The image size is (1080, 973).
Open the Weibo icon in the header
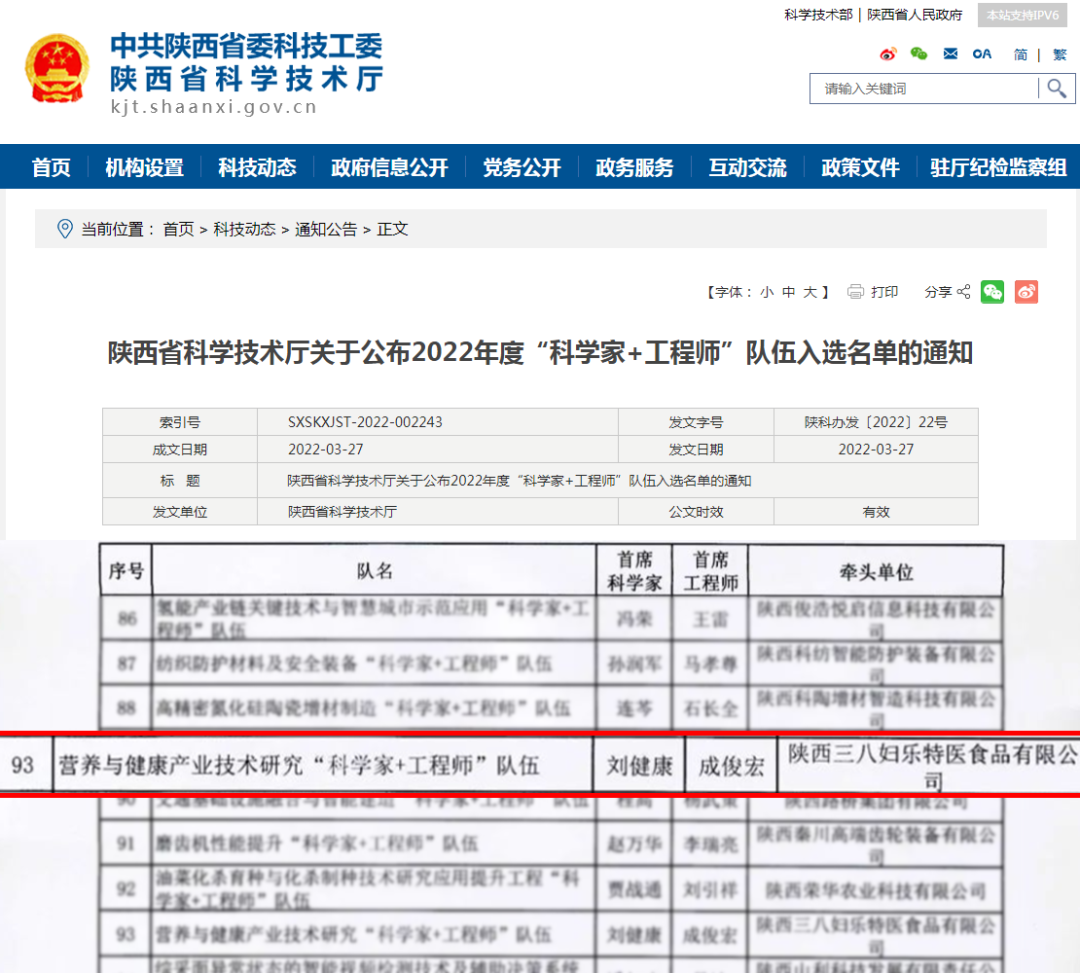888,54
